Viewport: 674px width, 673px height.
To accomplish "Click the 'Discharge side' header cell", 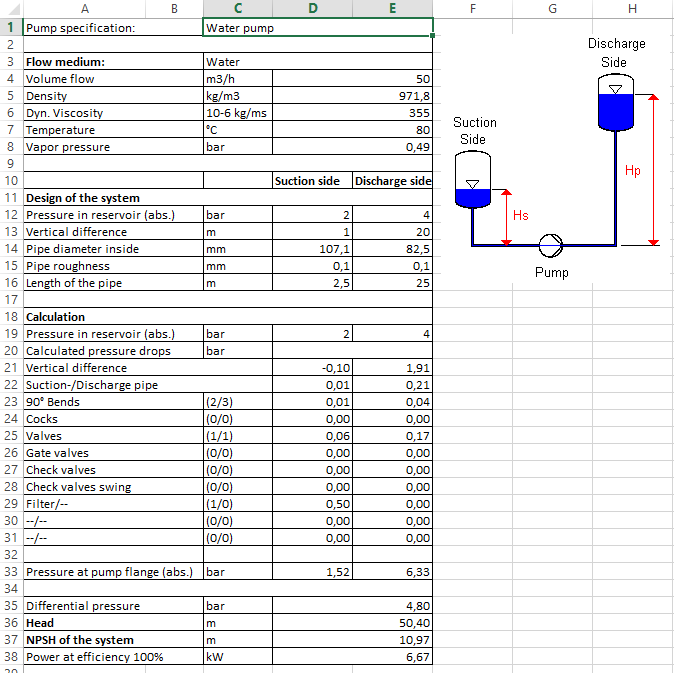I will 392,180.
